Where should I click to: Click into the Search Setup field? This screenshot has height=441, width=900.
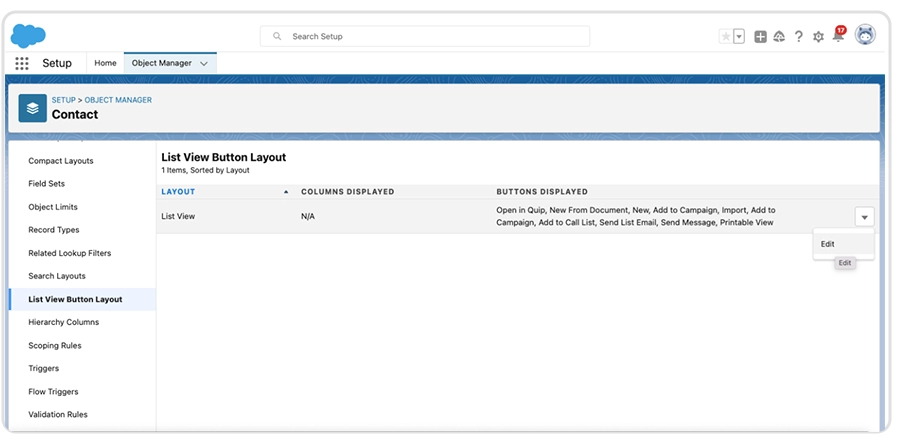[425, 36]
